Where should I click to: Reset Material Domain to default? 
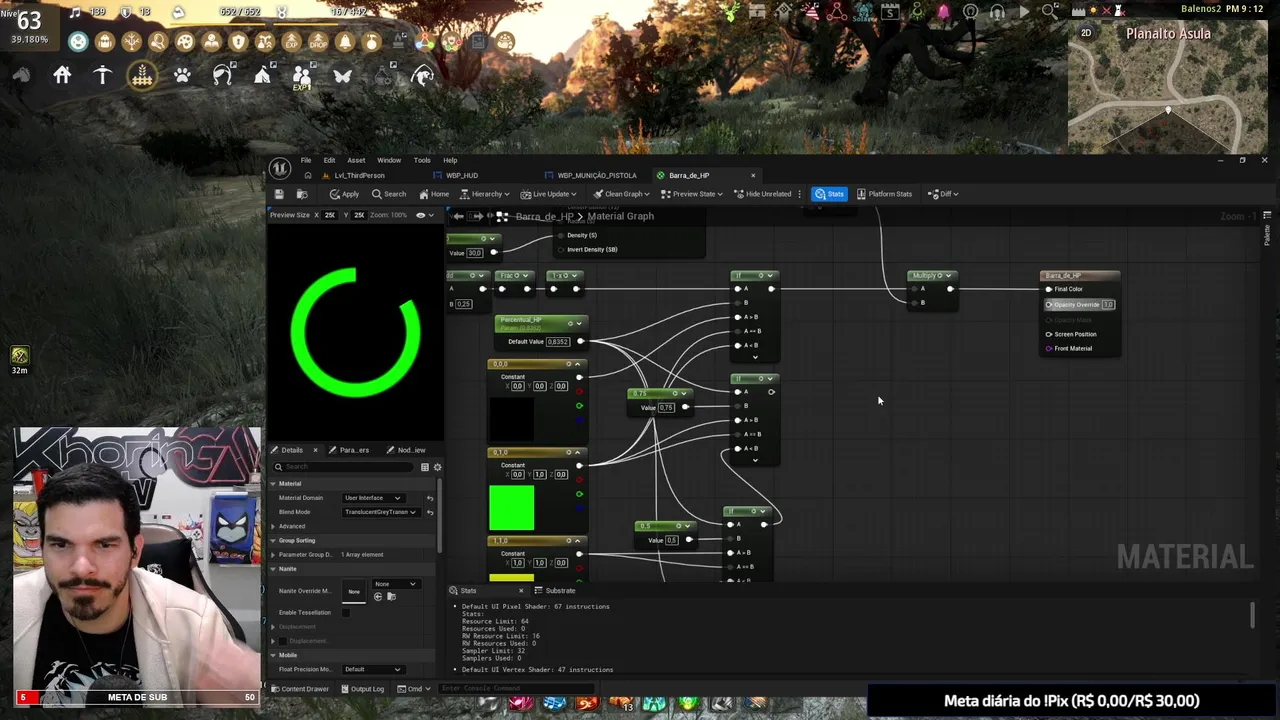[430, 498]
